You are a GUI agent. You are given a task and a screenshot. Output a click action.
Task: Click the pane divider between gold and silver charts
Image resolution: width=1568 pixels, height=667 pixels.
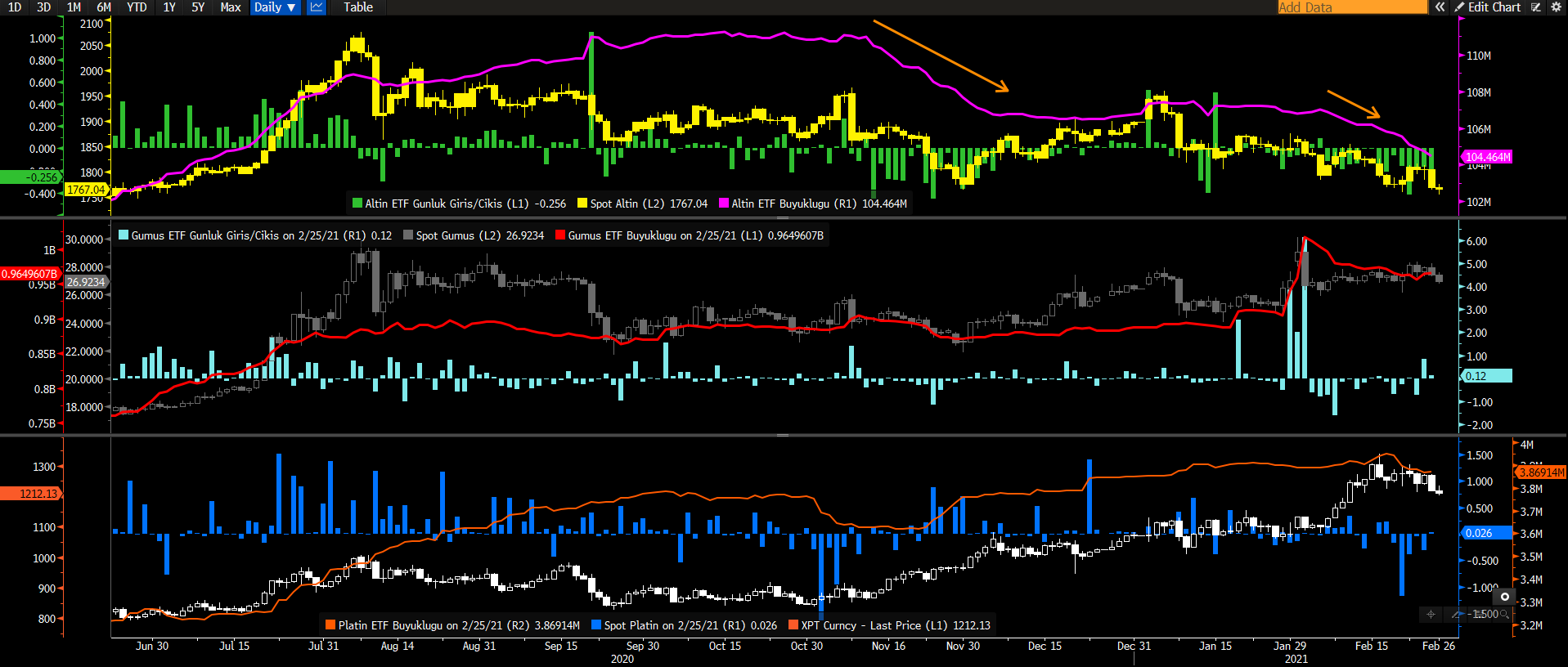(x=784, y=217)
